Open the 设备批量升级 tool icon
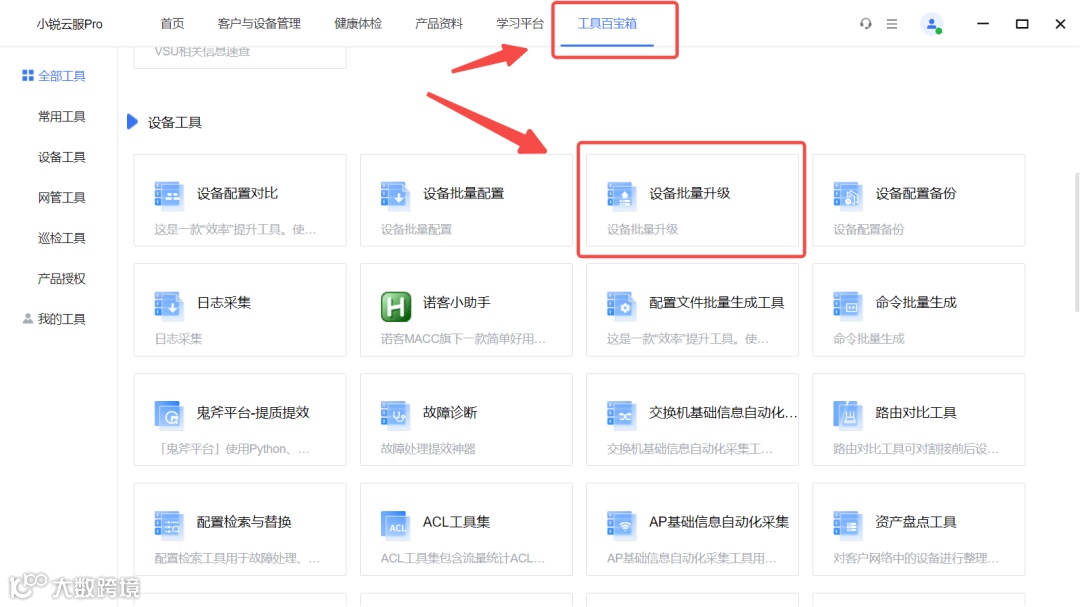1080x607 pixels. pos(621,194)
